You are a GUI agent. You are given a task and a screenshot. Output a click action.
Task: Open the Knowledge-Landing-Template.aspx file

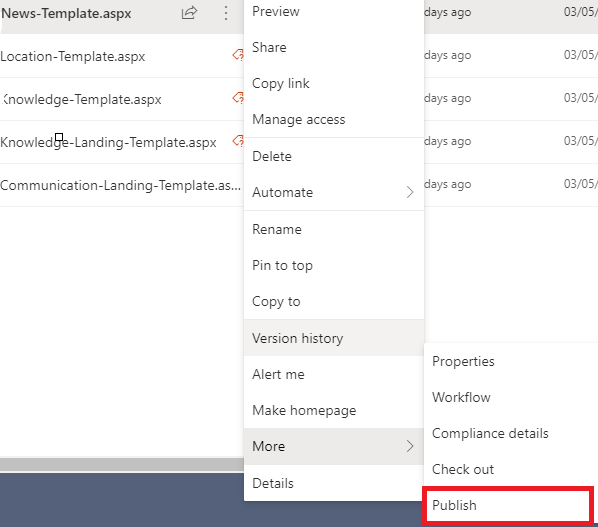[x=108, y=143]
